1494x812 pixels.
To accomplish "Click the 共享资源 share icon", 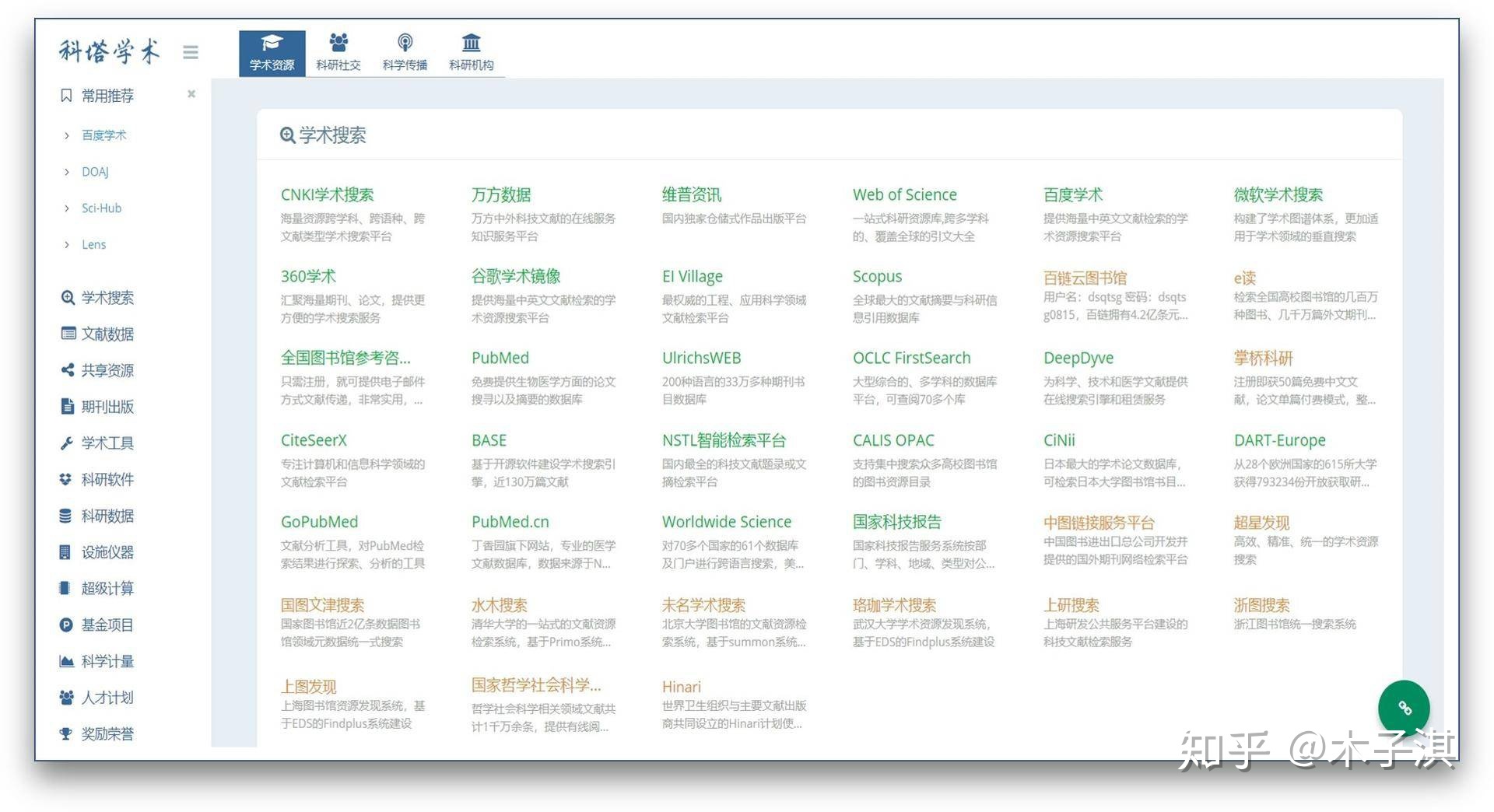I will click(x=68, y=370).
